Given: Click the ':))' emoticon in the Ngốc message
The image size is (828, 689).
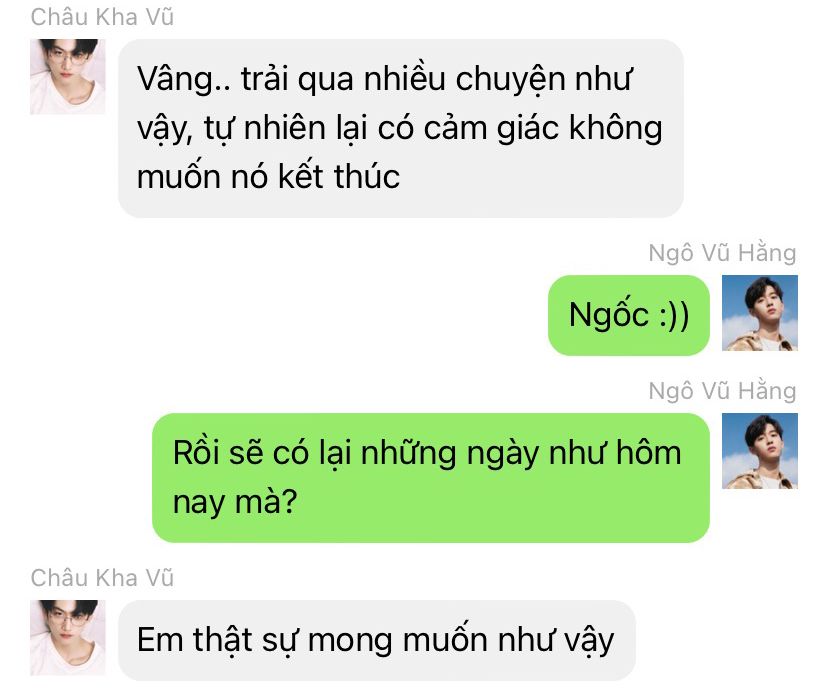Looking at the screenshot, I should coord(674,316).
